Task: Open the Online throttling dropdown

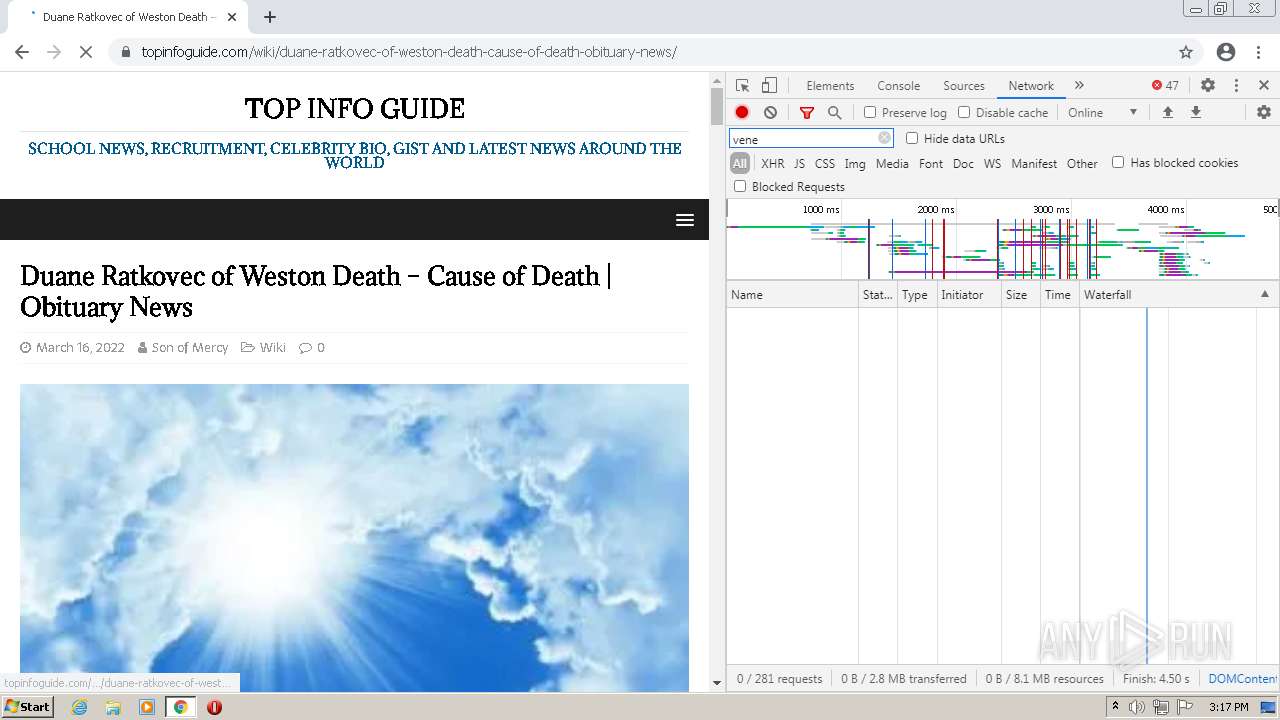Action: (x=1103, y=113)
